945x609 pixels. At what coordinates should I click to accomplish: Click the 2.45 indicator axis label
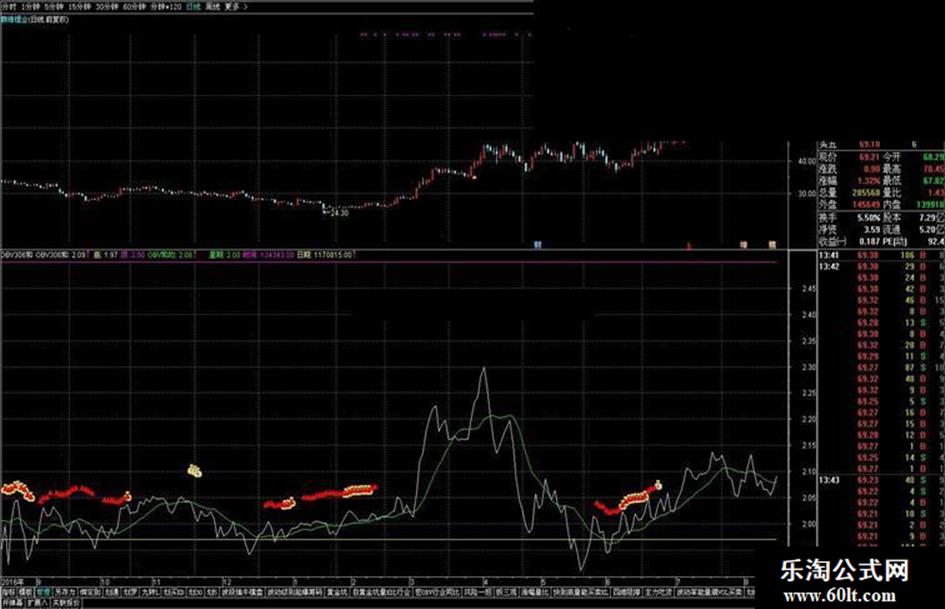(809, 289)
